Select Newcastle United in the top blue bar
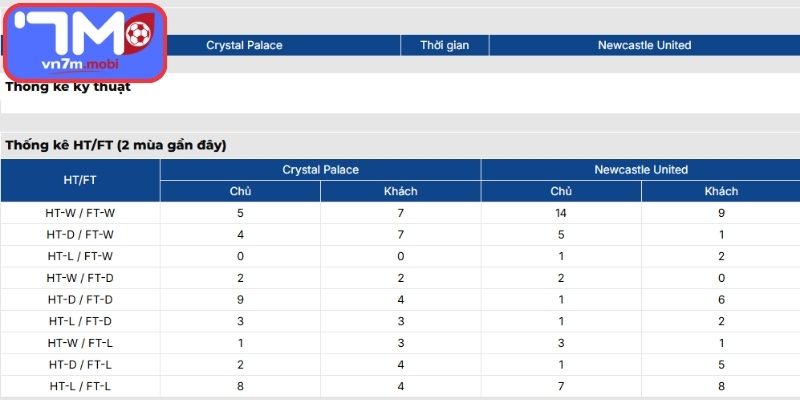The image size is (800, 400). [644, 45]
